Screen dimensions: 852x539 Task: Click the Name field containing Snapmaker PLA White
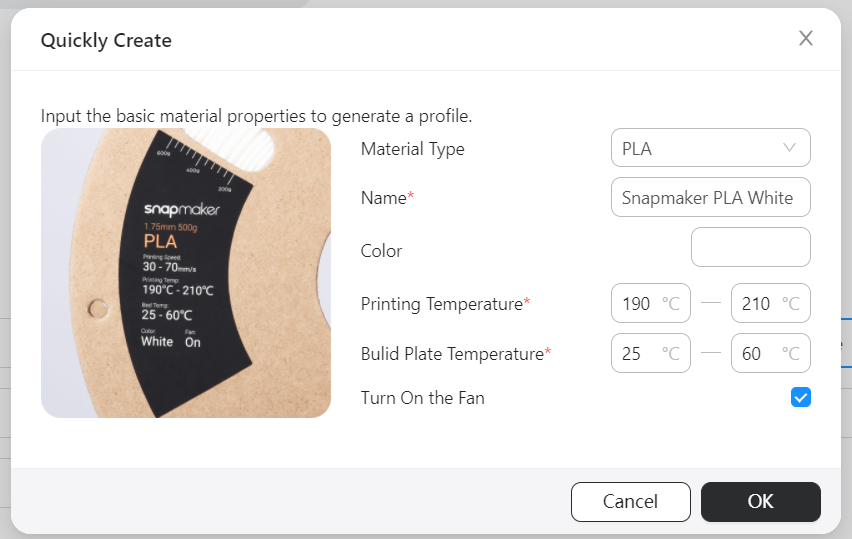[x=710, y=198]
